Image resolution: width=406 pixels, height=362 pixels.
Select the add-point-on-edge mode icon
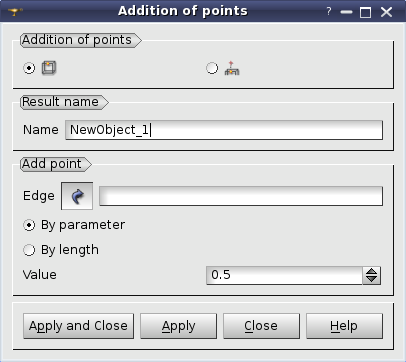pos(49,68)
